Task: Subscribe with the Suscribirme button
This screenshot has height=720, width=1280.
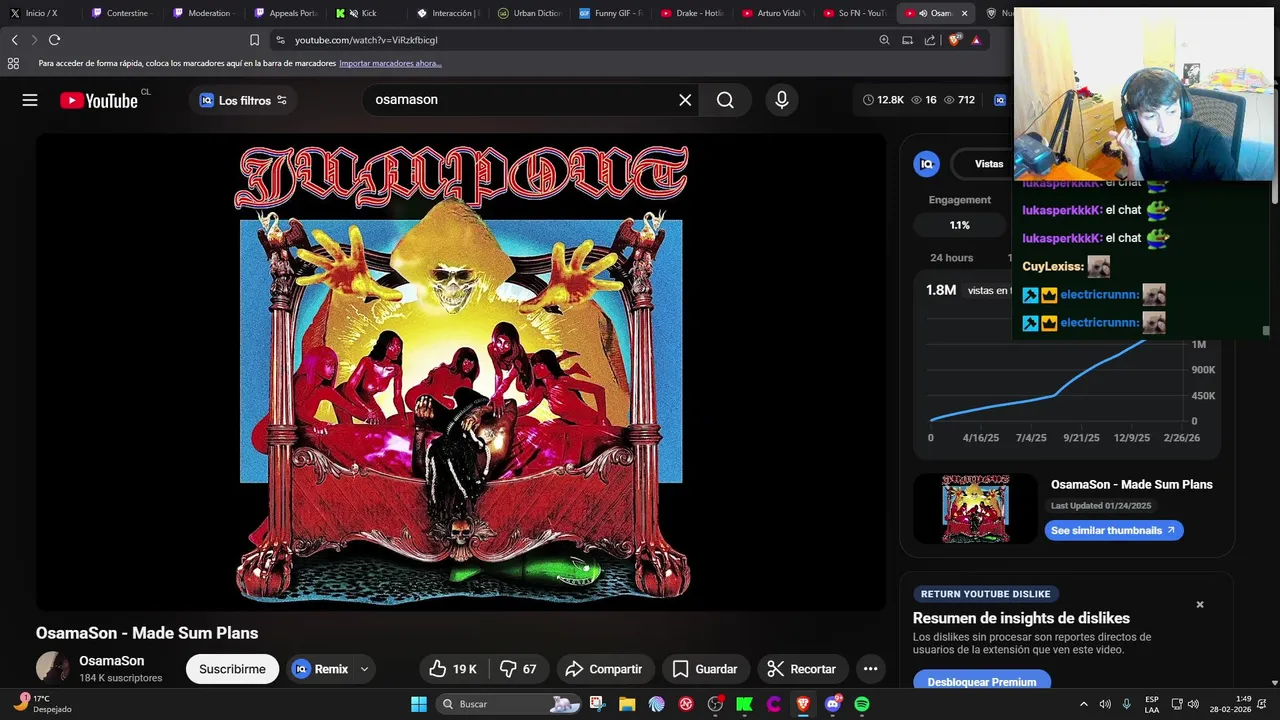Action: (x=232, y=669)
